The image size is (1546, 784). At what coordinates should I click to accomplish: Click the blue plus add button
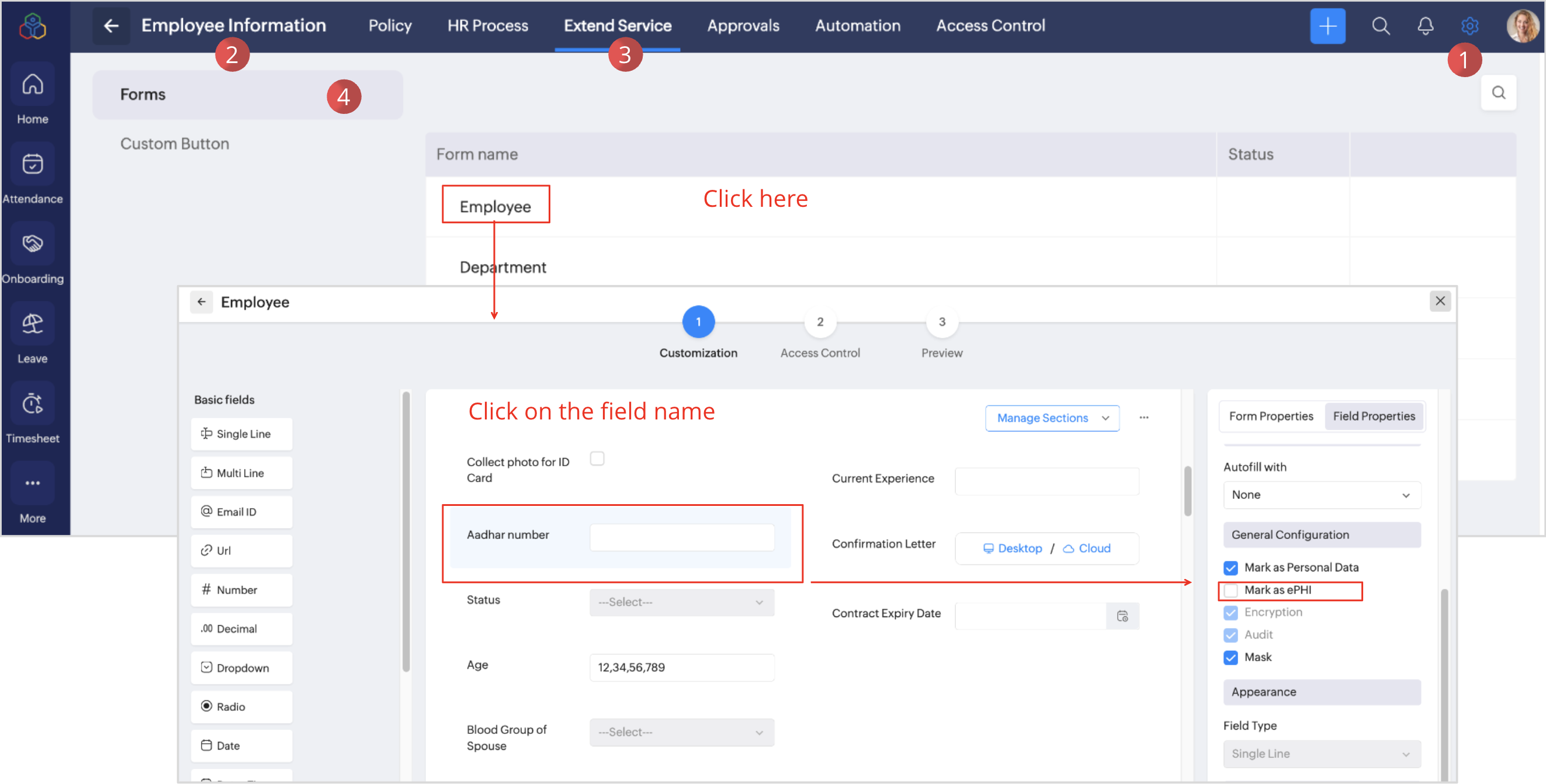pos(1327,26)
